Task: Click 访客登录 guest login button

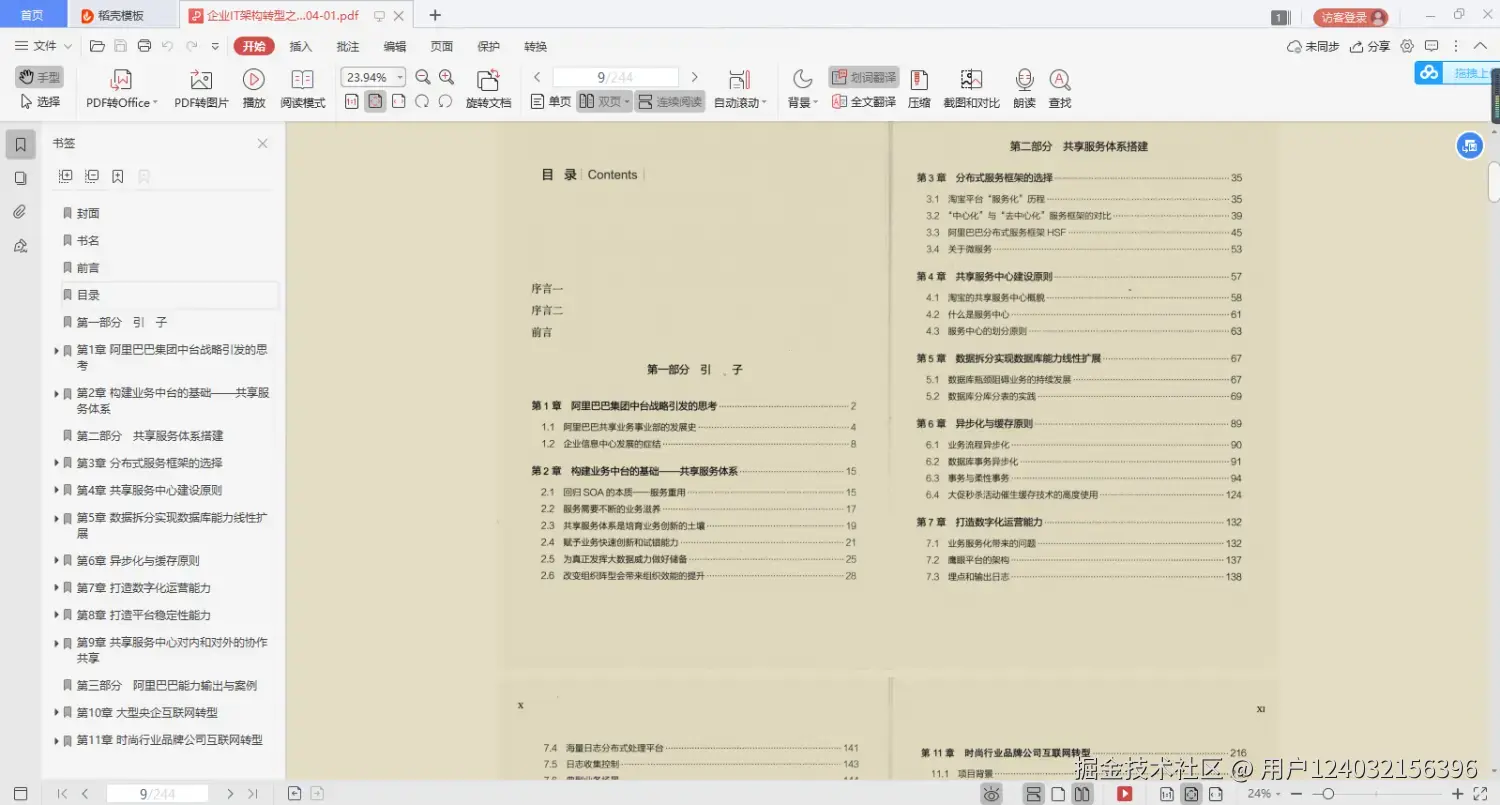Action: coord(1351,17)
